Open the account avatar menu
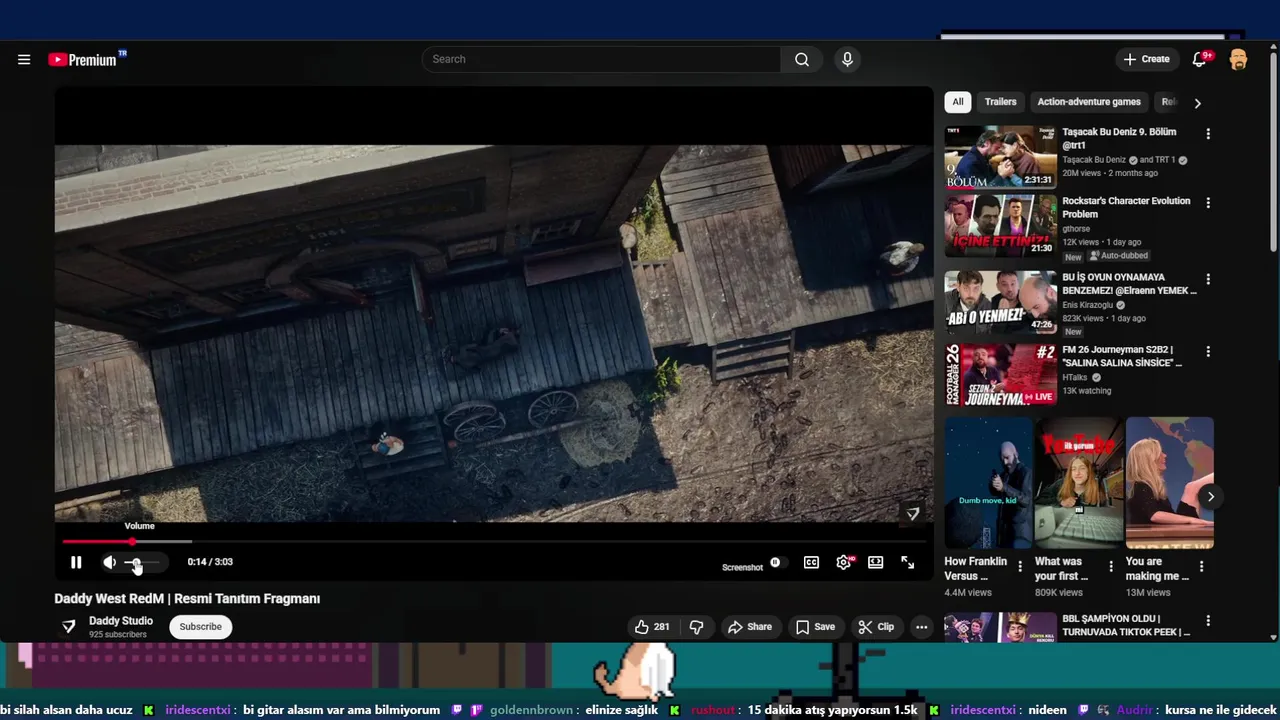This screenshot has height=720, width=1280. click(x=1238, y=59)
